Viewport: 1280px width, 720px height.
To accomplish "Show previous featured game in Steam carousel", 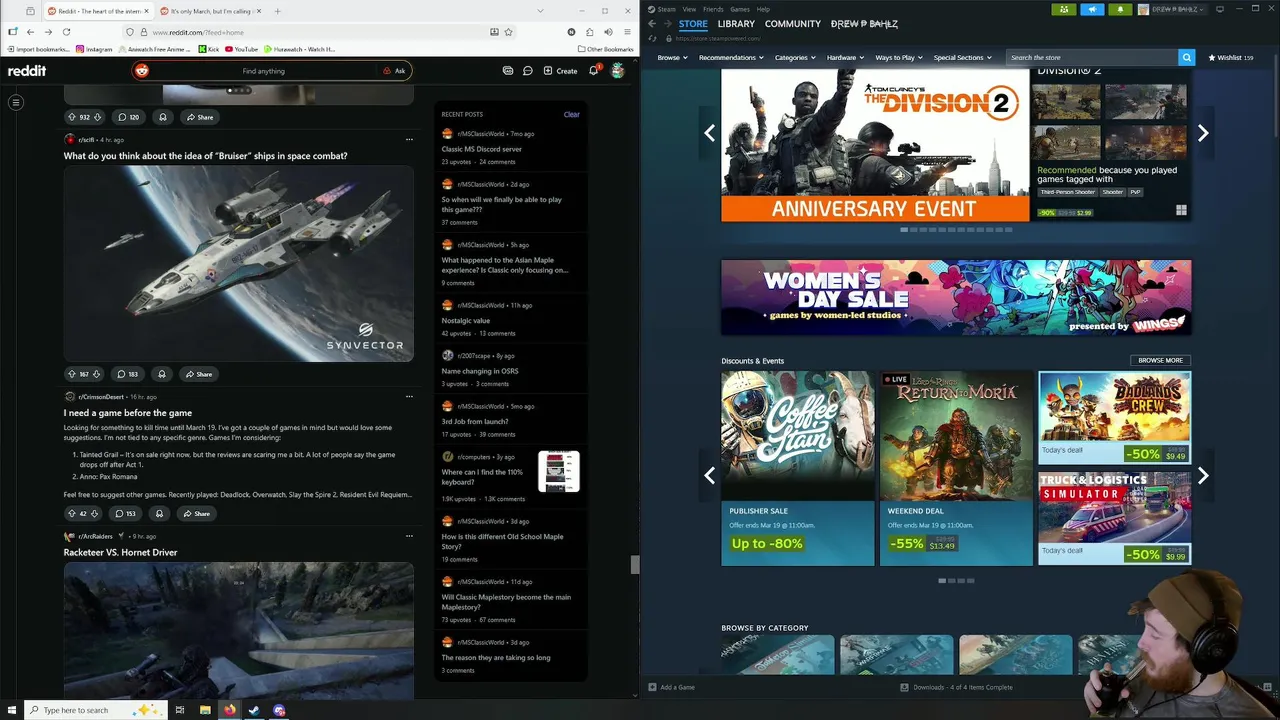I will click(709, 133).
